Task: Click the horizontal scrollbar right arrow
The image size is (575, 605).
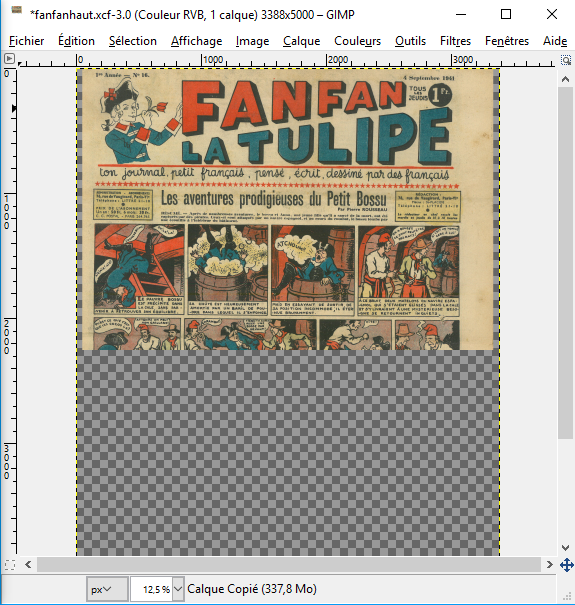Action: click(550, 565)
